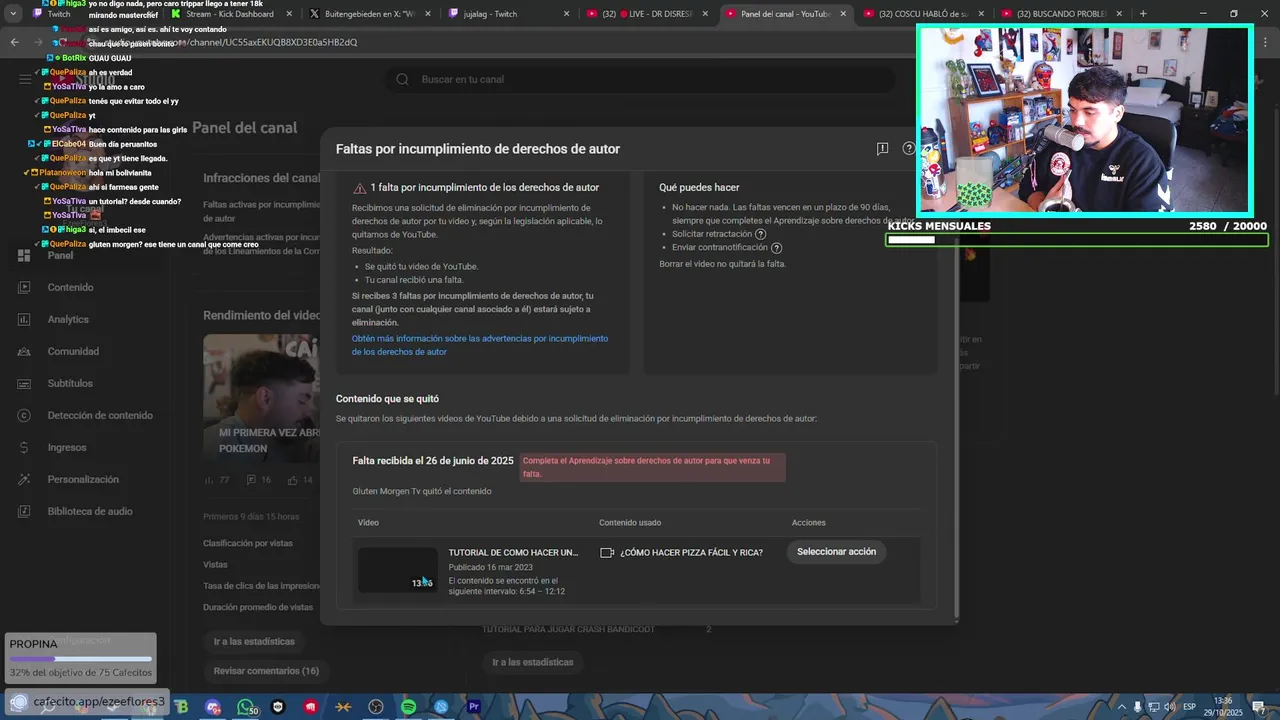Click the browser back arrow
The width and height of the screenshot is (1280, 720).
(x=14, y=42)
